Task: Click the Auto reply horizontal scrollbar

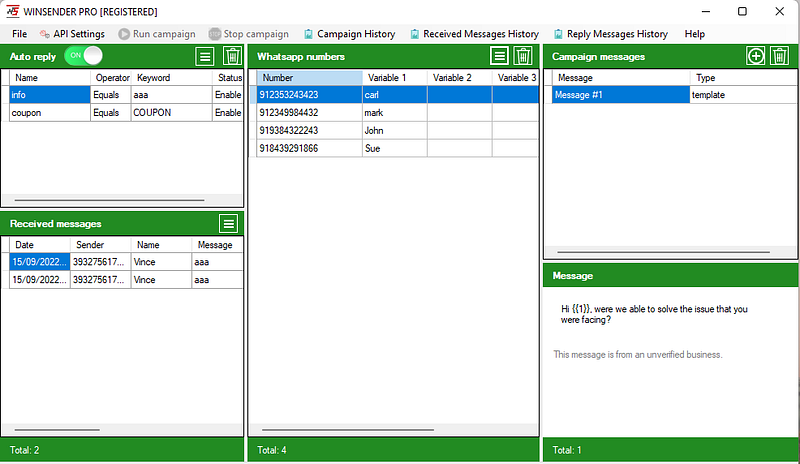Action: (110, 200)
